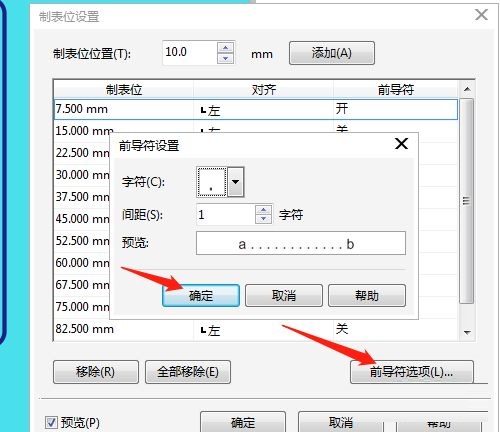Select the 字符(C) character box showing a dot
This screenshot has height=432, width=500.
click(x=212, y=182)
